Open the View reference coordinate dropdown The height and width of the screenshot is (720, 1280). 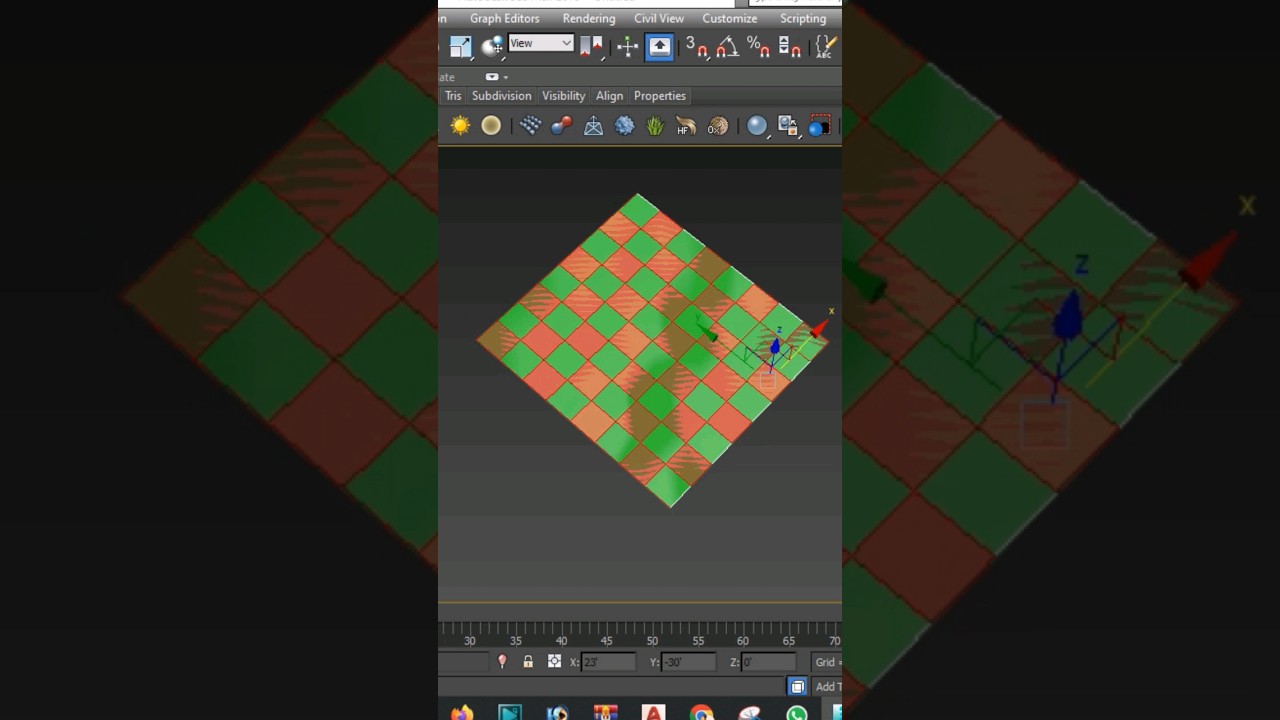click(x=541, y=43)
